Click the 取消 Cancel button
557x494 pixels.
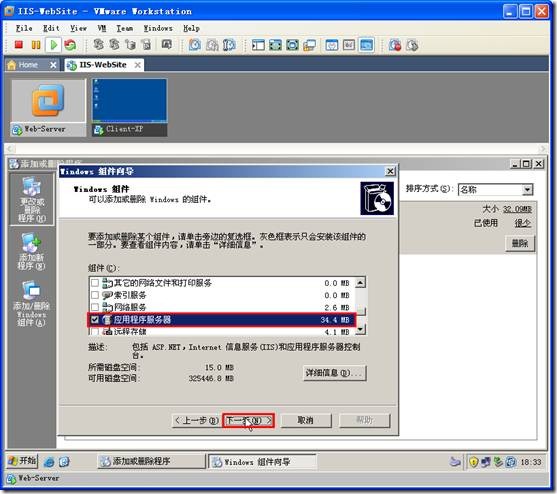tap(305, 420)
